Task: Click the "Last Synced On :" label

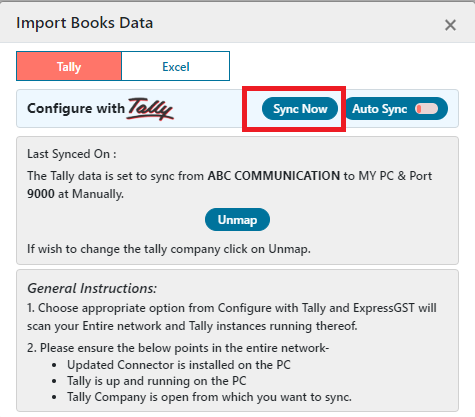Action: click(72, 154)
